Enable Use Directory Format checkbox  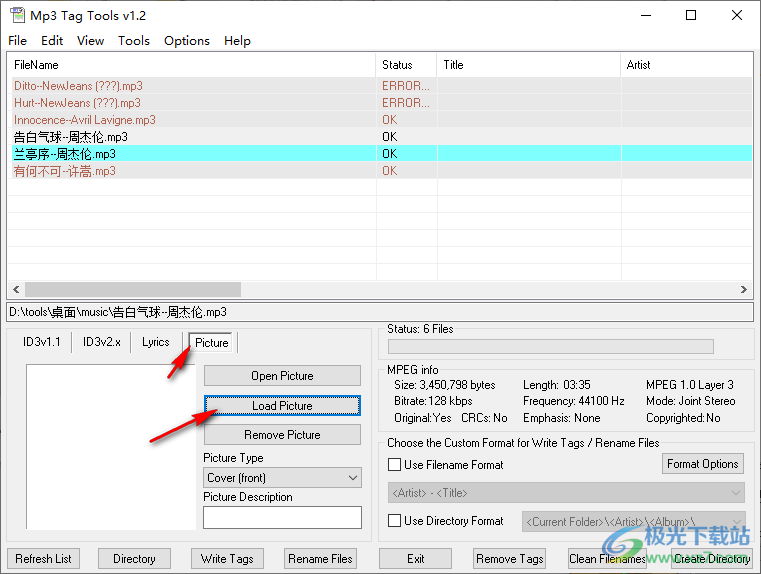(395, 521)
